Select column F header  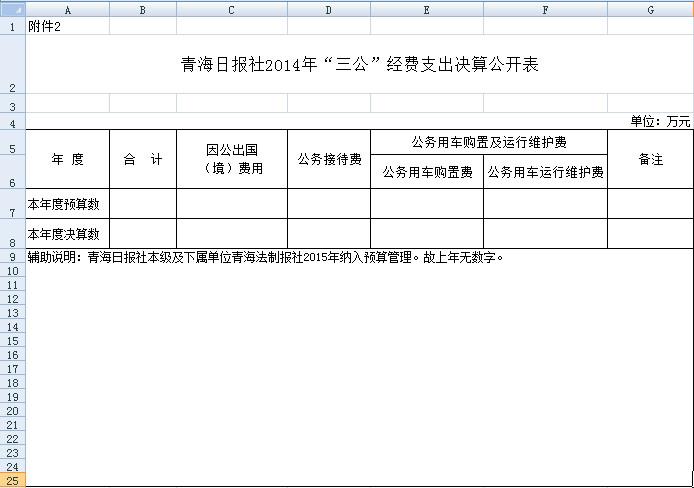coord(545,9)
